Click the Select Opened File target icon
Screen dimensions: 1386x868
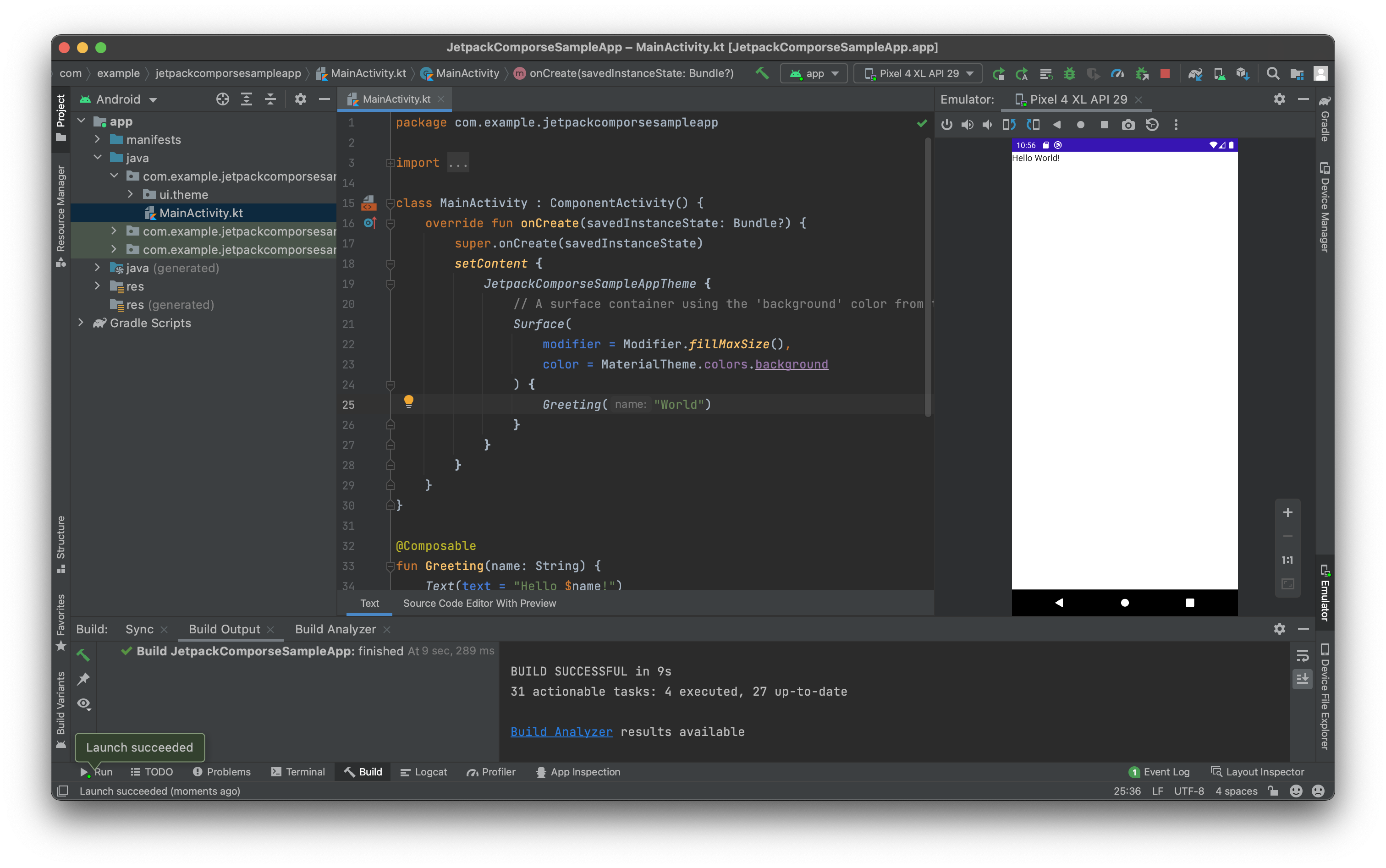coord(223,99)
